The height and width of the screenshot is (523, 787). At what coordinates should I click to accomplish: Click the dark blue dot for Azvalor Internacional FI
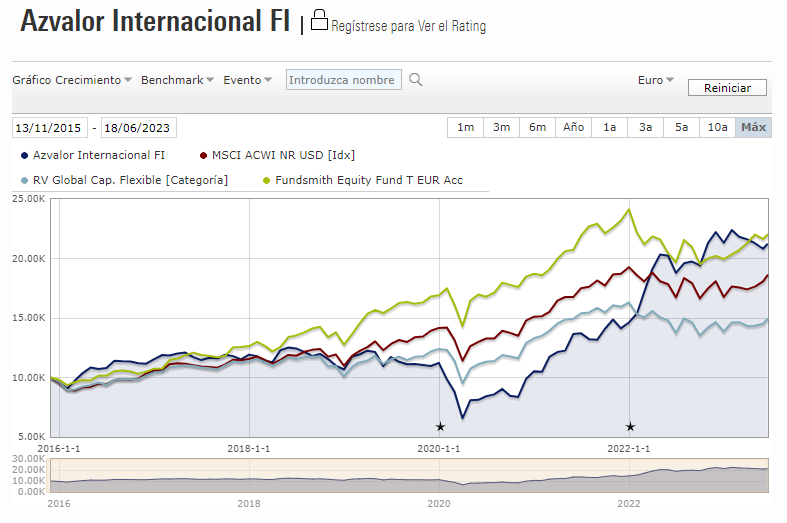point(24,156)
